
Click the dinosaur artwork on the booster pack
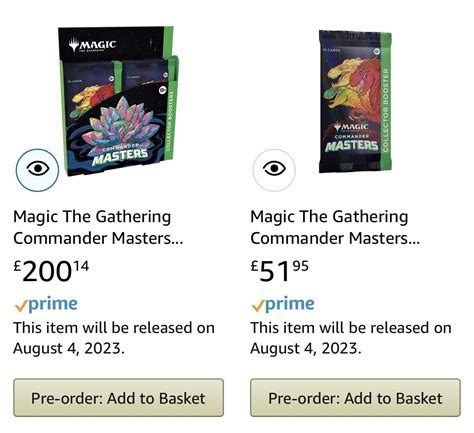[354, 90]
